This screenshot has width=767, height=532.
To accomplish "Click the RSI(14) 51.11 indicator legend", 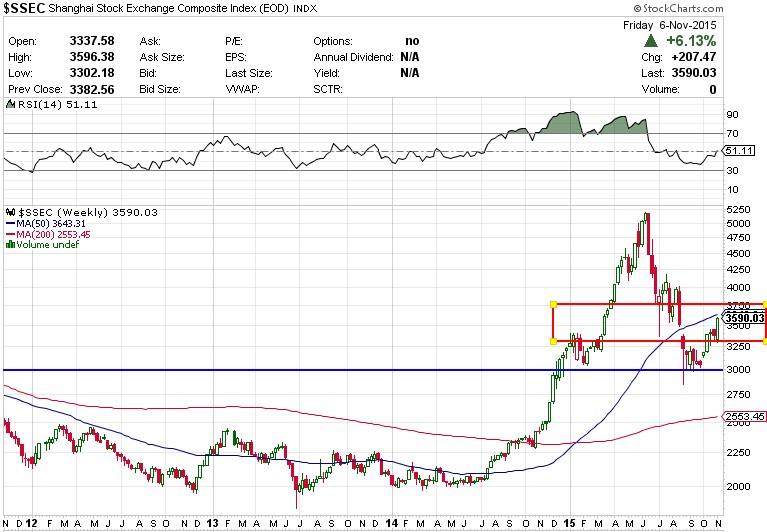I will click(58, 104).
